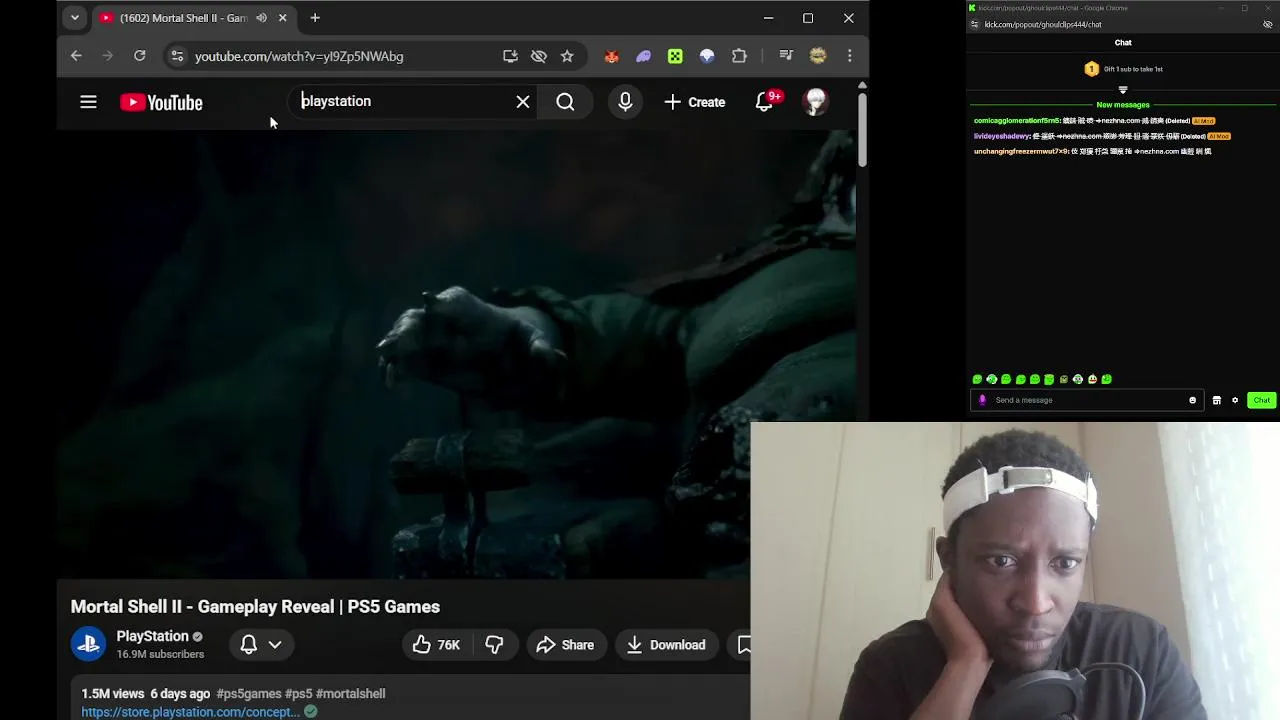The height and width of the screenshot is (720, 1280).
Task: Select the 16.9M subscribers text
Action: pos(160,654)
